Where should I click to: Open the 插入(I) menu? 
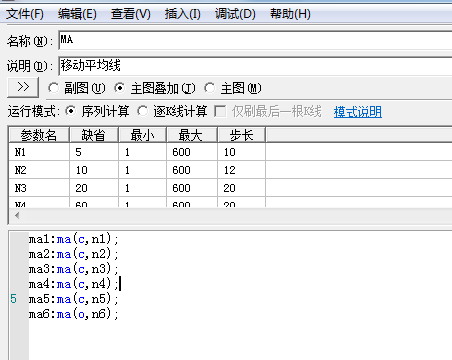pos(182,14)
